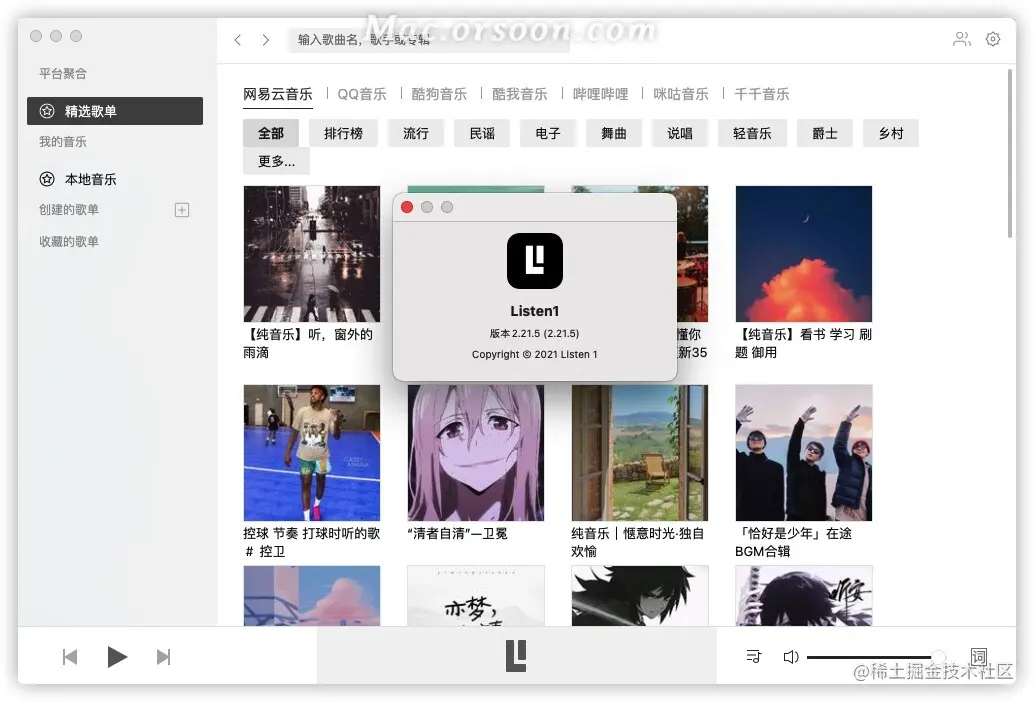This screenshot has height=702, width=1034.
Task: Switch to the 千千音乐 tab
Action: 762,94
